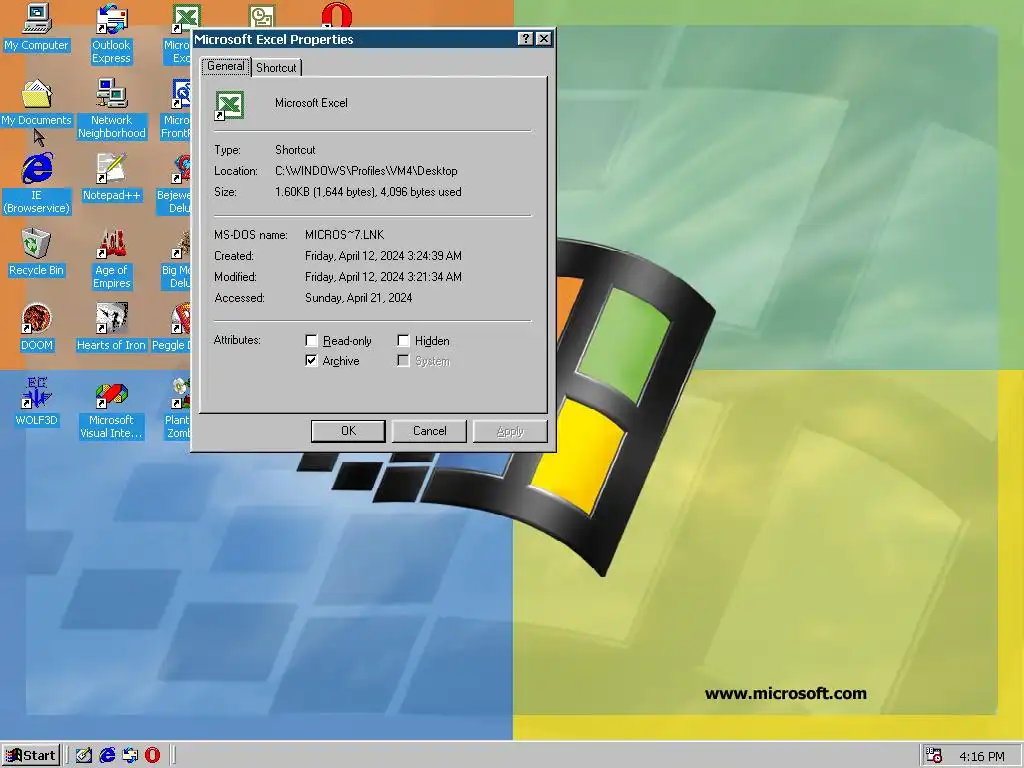
Task: Switch to the Shortcut tab
Action: pos(276,68)
